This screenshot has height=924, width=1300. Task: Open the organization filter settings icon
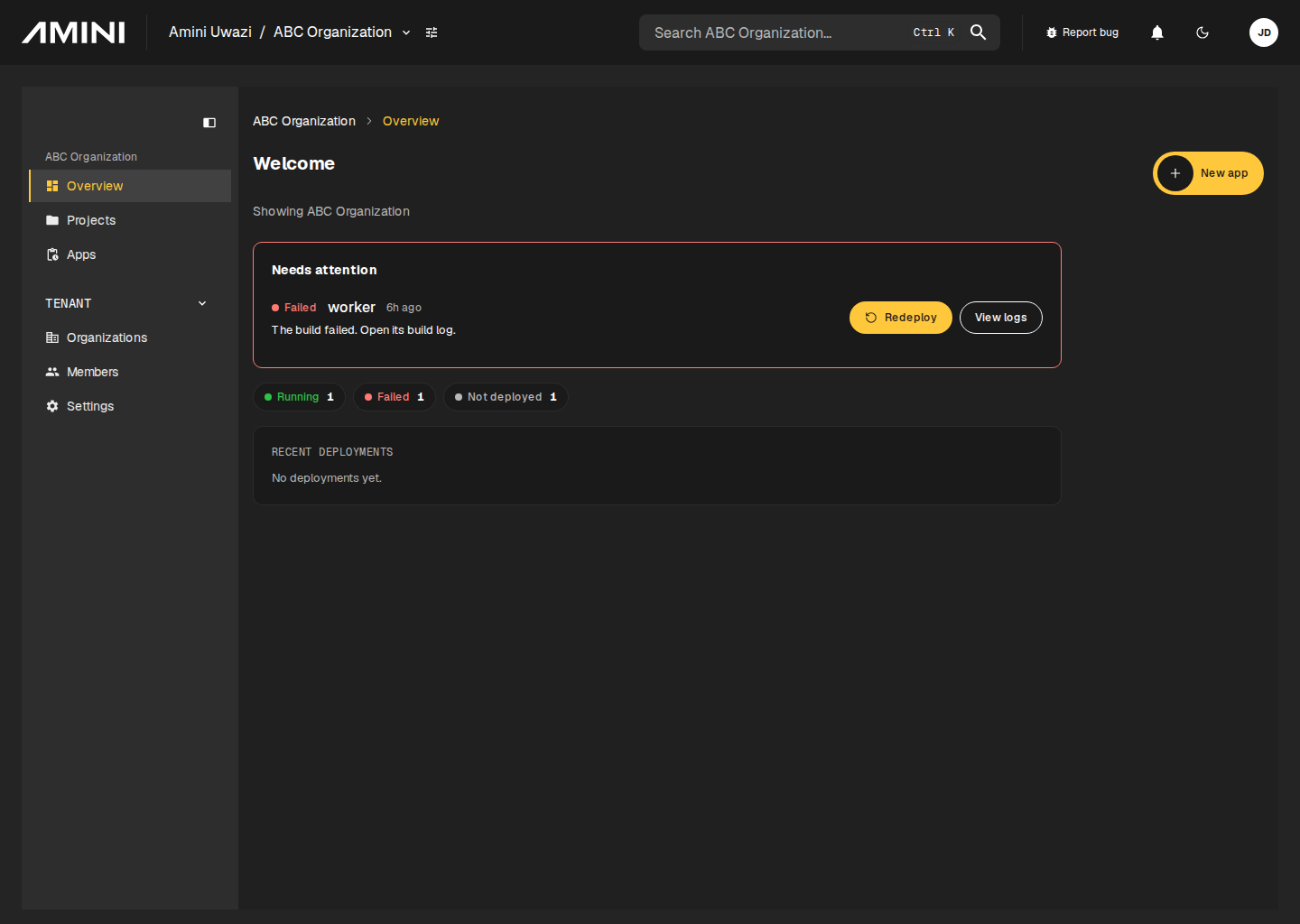432,32
